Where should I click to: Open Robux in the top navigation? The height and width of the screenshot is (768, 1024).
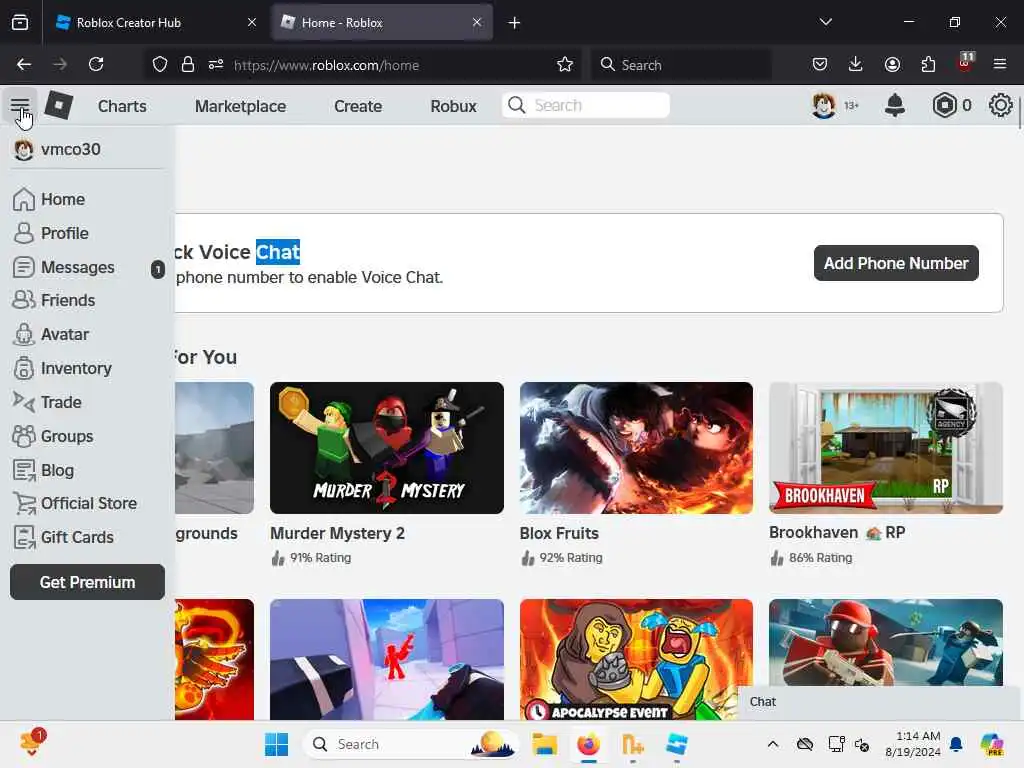coord(453,106)
